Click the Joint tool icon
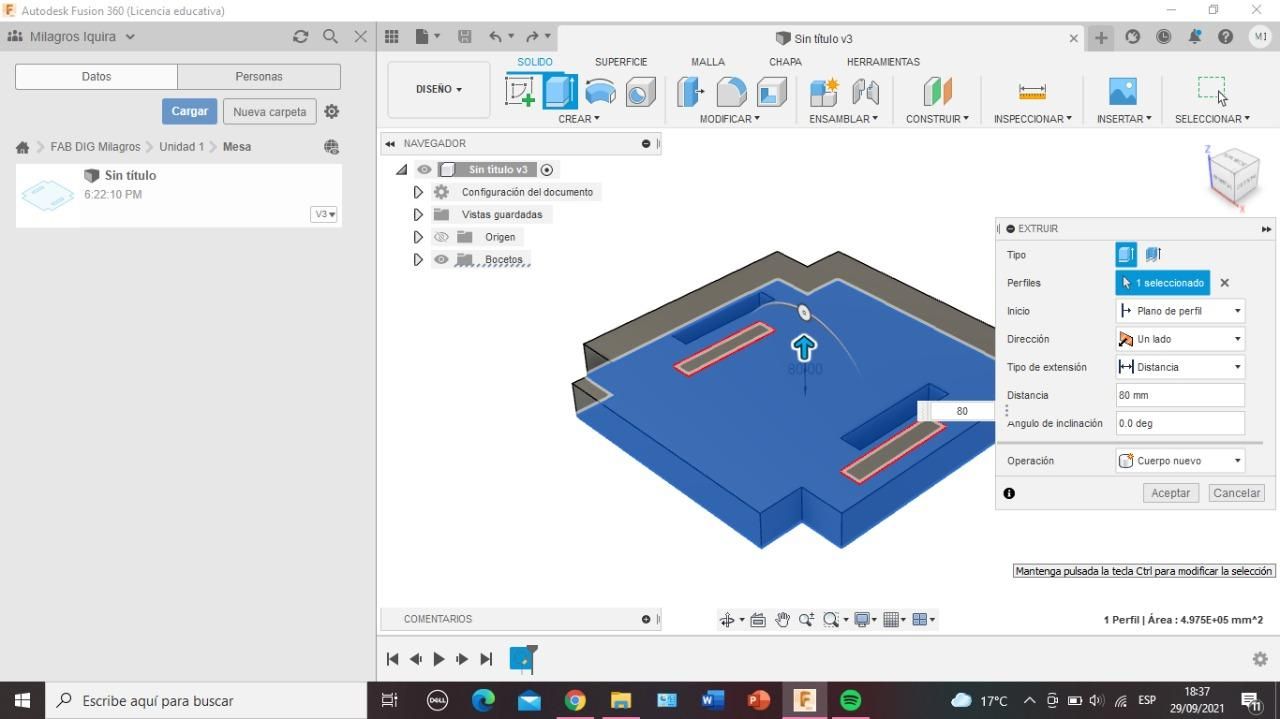 pos(865,92)
